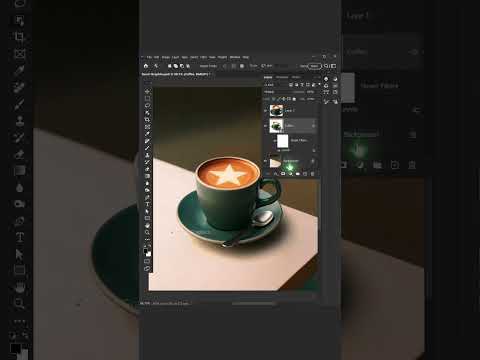
Task: Select the Path Selection tool
Action: click(x=147, y=212)
